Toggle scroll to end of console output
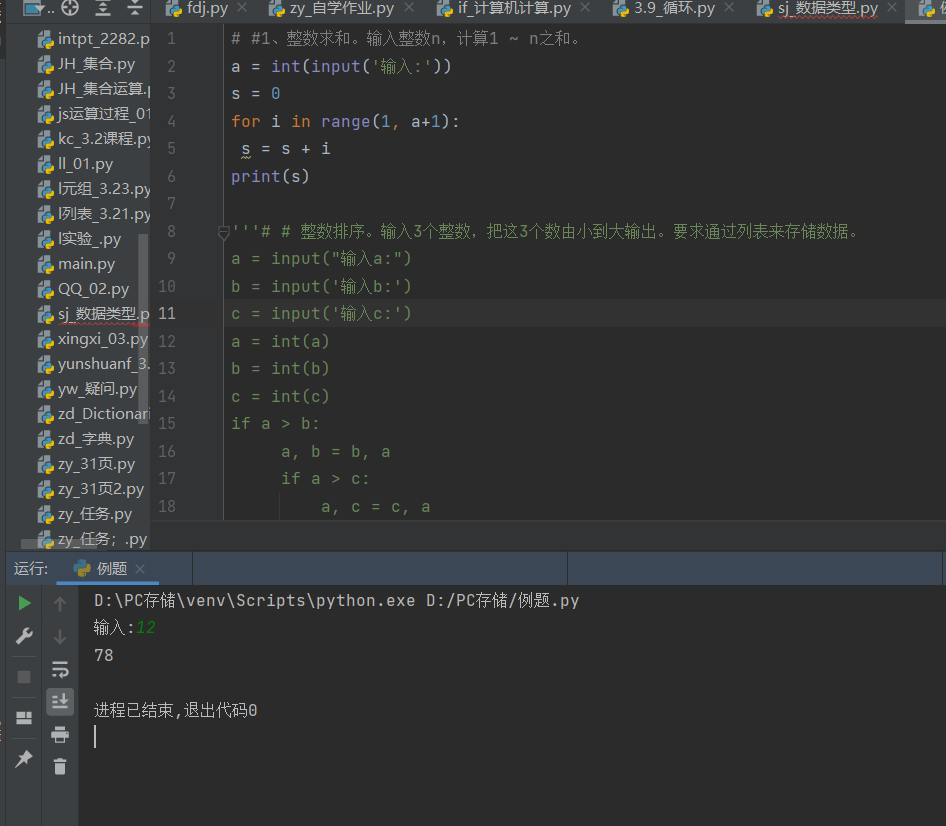 click(60, 702)
